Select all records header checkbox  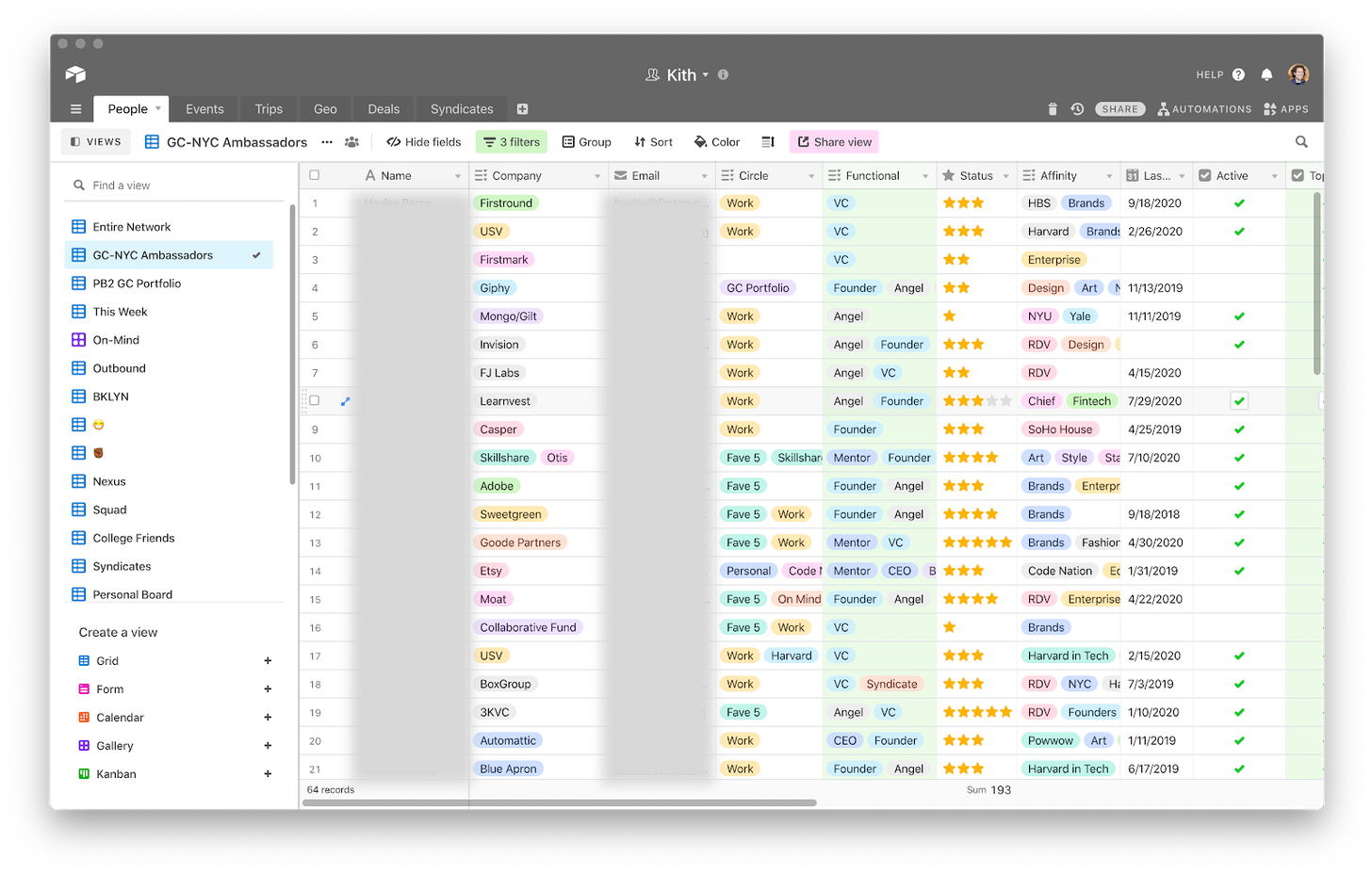coord(315,175)
